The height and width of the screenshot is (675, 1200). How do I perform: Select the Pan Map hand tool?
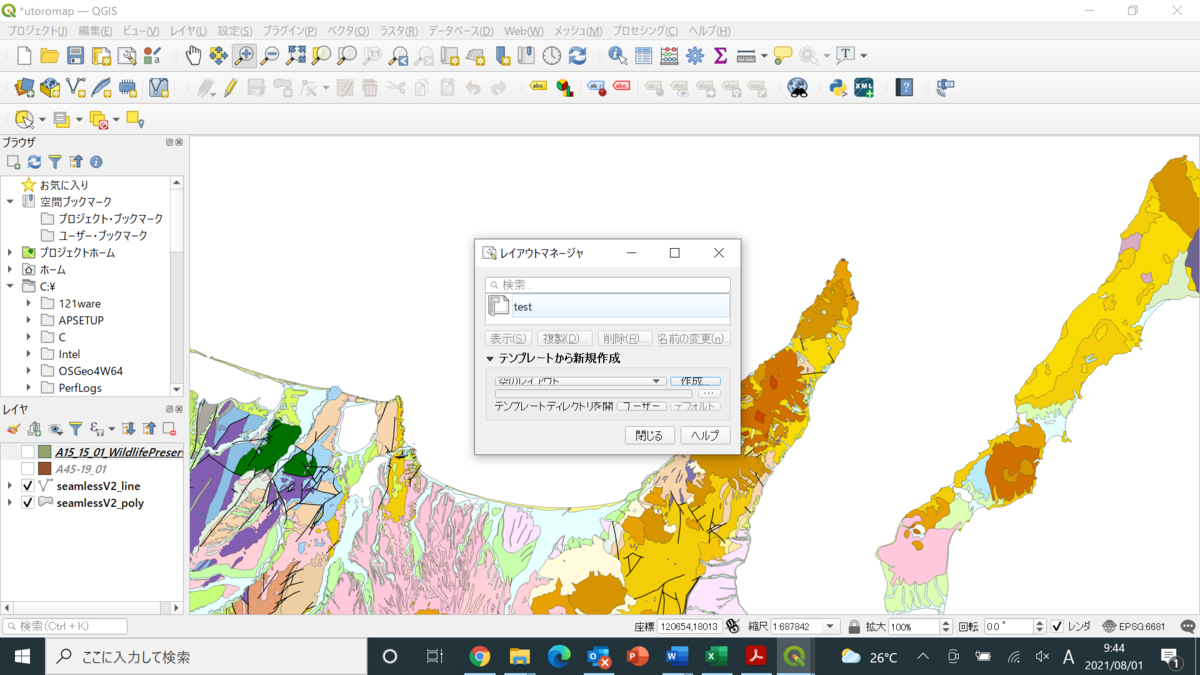[x=193, y=56]
